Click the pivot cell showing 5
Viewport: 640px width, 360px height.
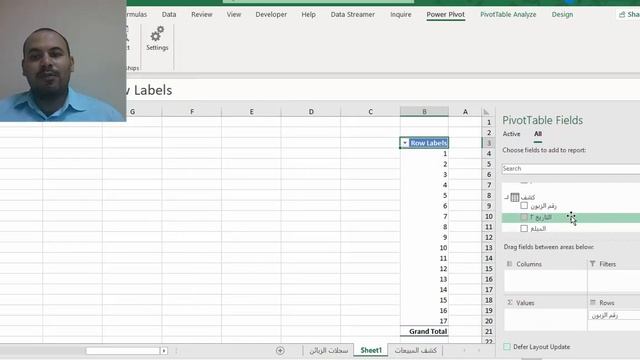pos(424,196)
